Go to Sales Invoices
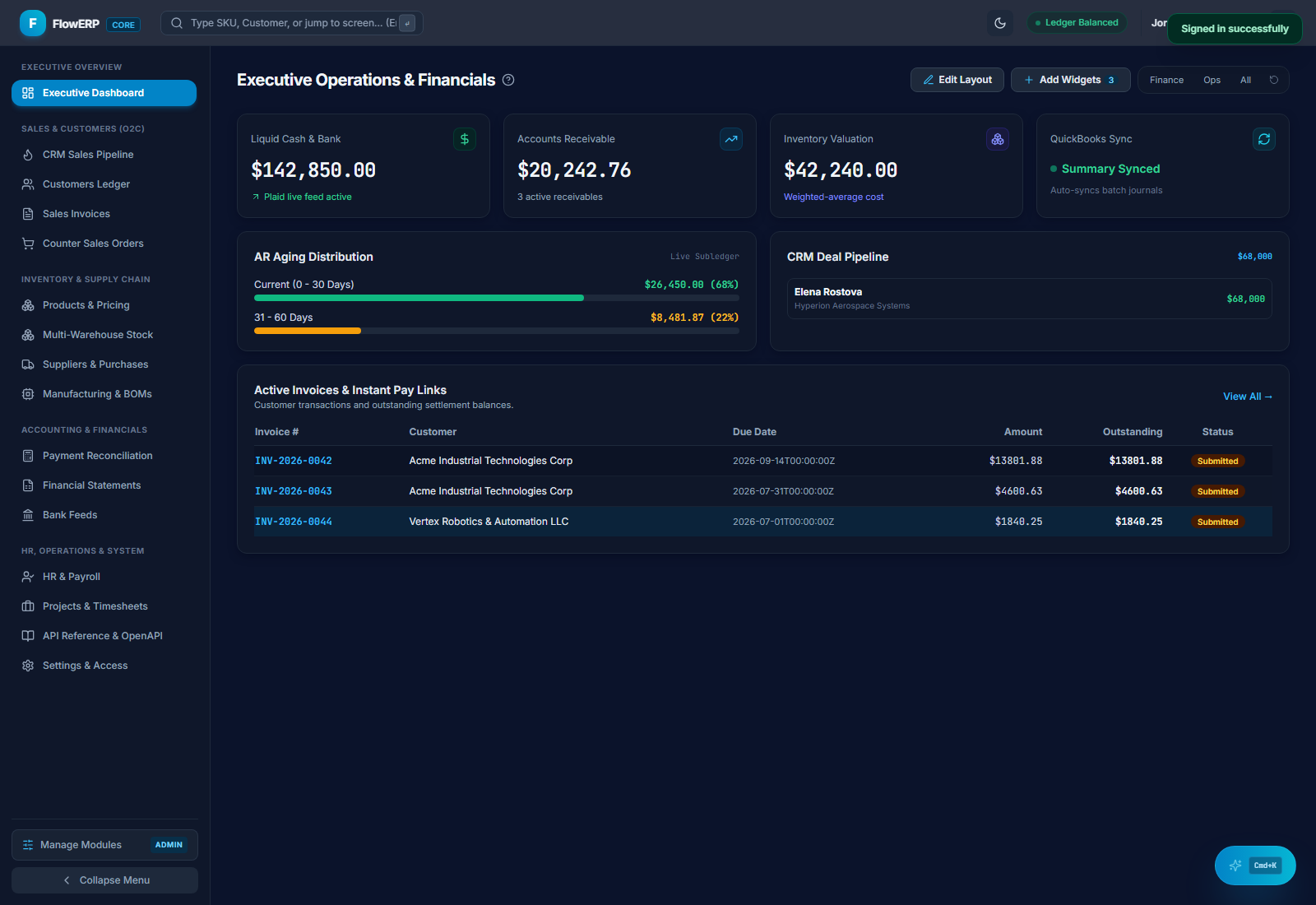Image resolution: width=1316 pixels, height=905 pixels. point(104,214)
